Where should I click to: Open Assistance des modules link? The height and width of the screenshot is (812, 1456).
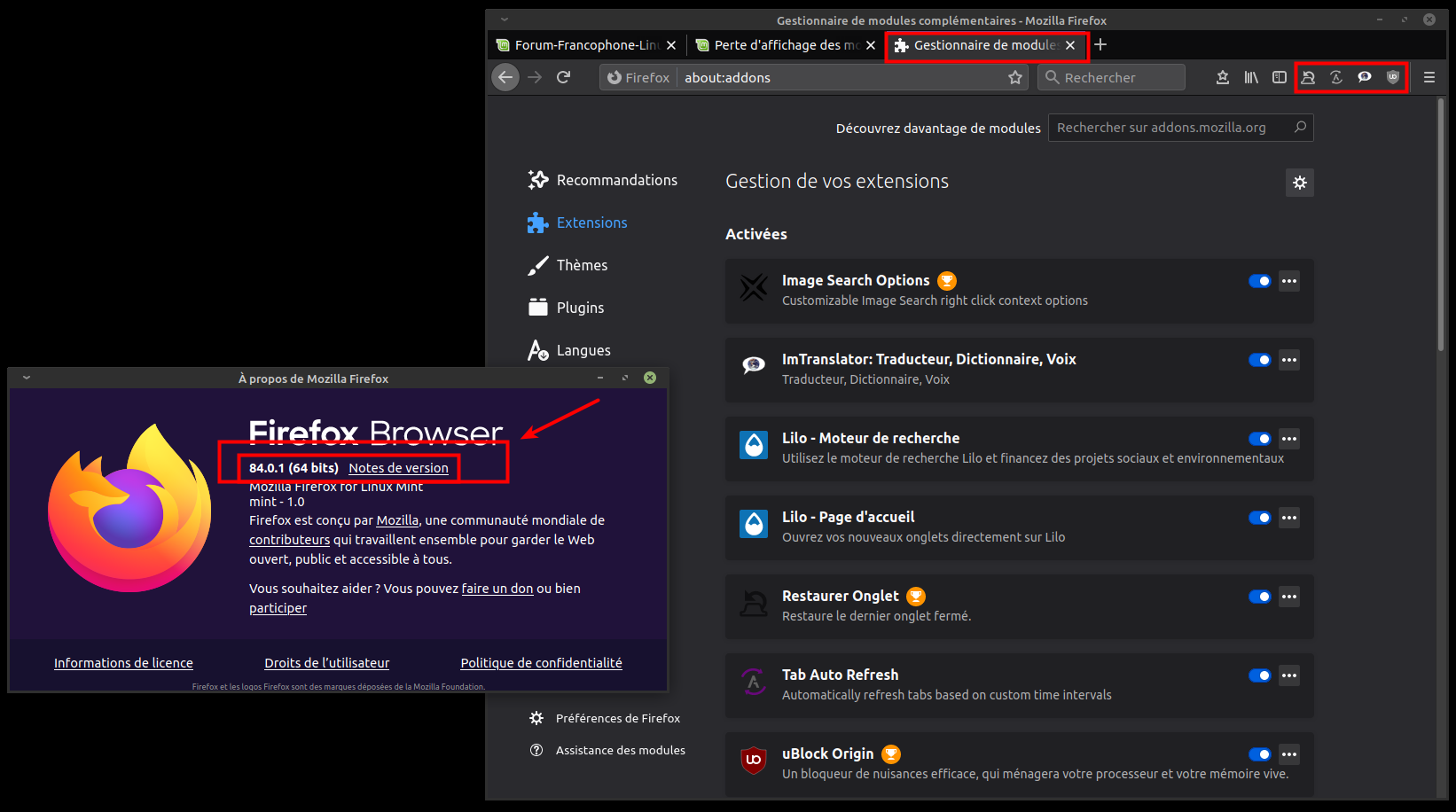[x=607, y=750]
